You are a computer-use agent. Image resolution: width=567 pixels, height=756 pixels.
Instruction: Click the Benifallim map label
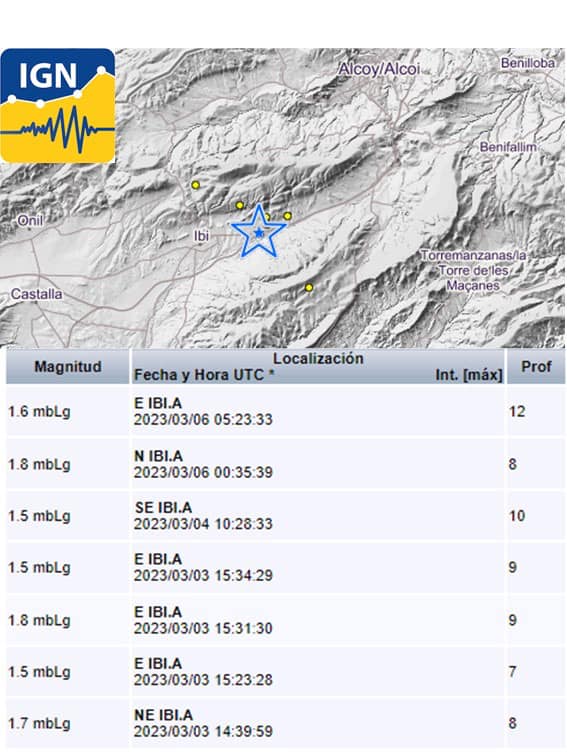pos(508,147)
